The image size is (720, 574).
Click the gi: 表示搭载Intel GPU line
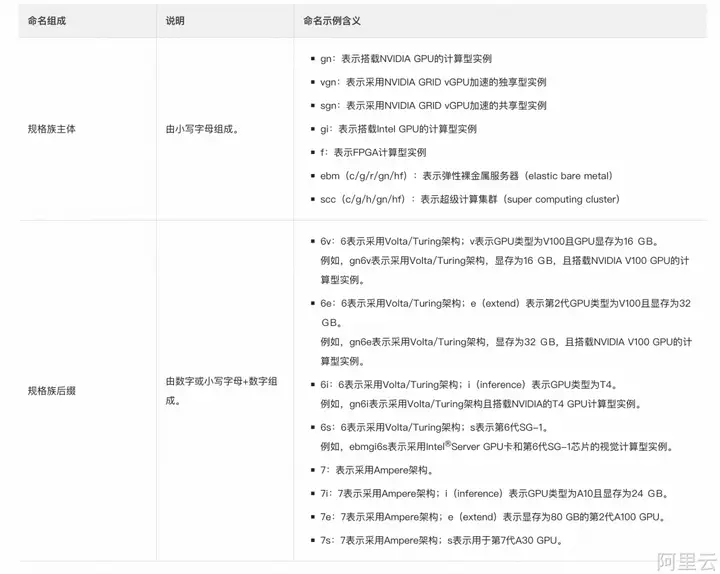pos(398,129)
